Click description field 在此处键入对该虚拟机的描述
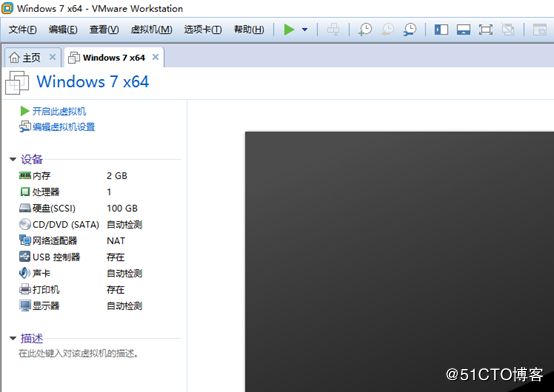Screen dimensions: 554x392 [78, 353]
